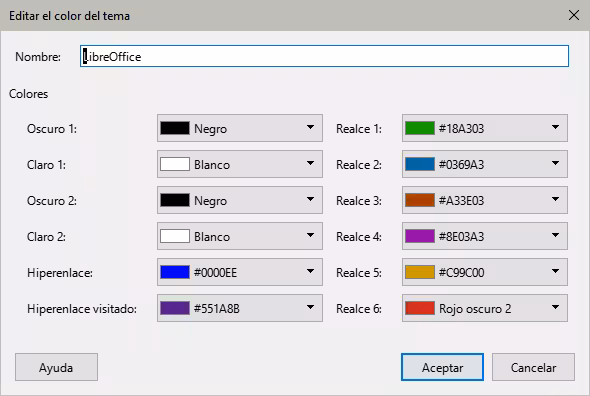Open the Hiperenlace visitado color dropdown
The height and width of the screenshot is (396, 590).
coord(240,308)
